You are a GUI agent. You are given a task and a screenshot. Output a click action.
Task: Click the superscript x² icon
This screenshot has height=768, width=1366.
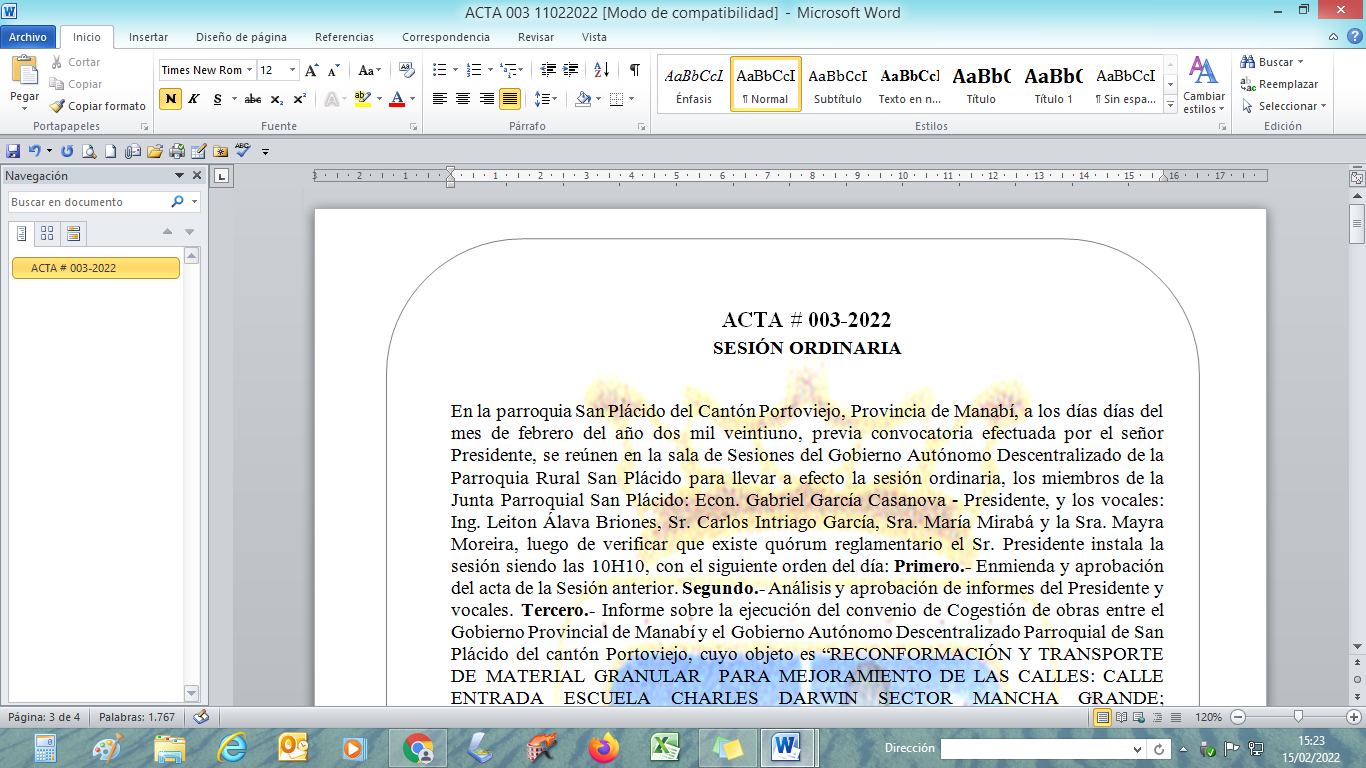(299, 99)
